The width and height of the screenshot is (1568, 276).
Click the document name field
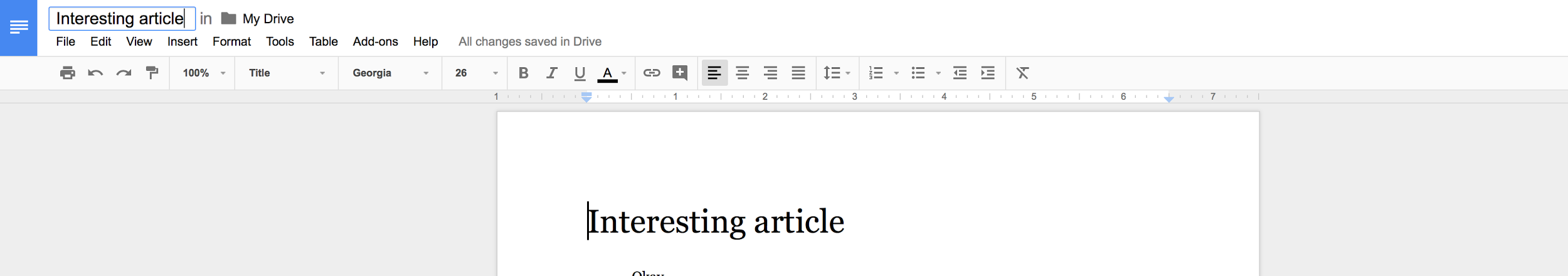(122, 18)
